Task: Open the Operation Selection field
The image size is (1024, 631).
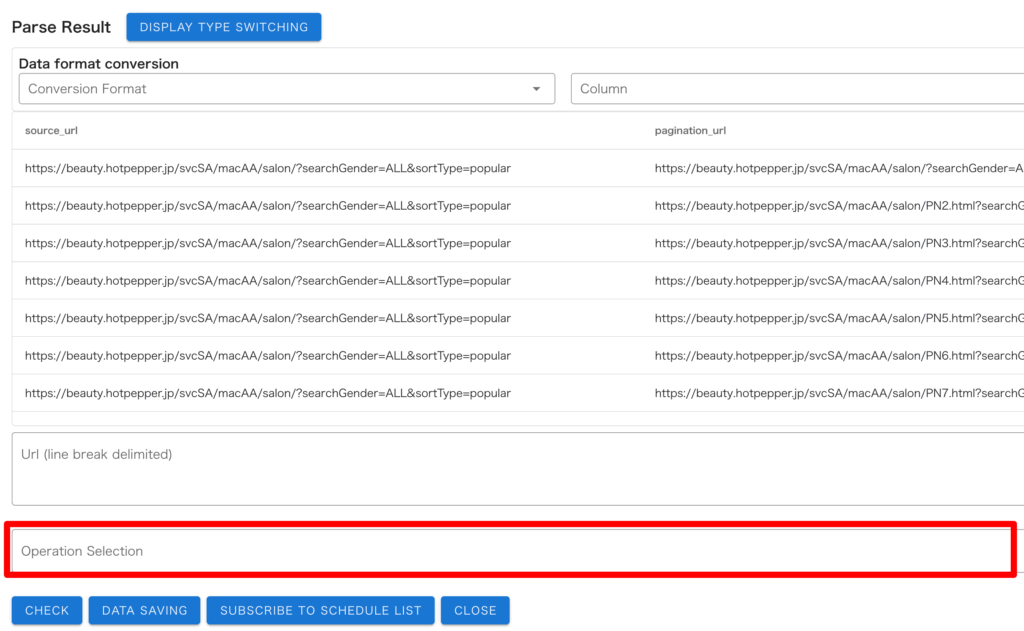Action: [510, 551]
